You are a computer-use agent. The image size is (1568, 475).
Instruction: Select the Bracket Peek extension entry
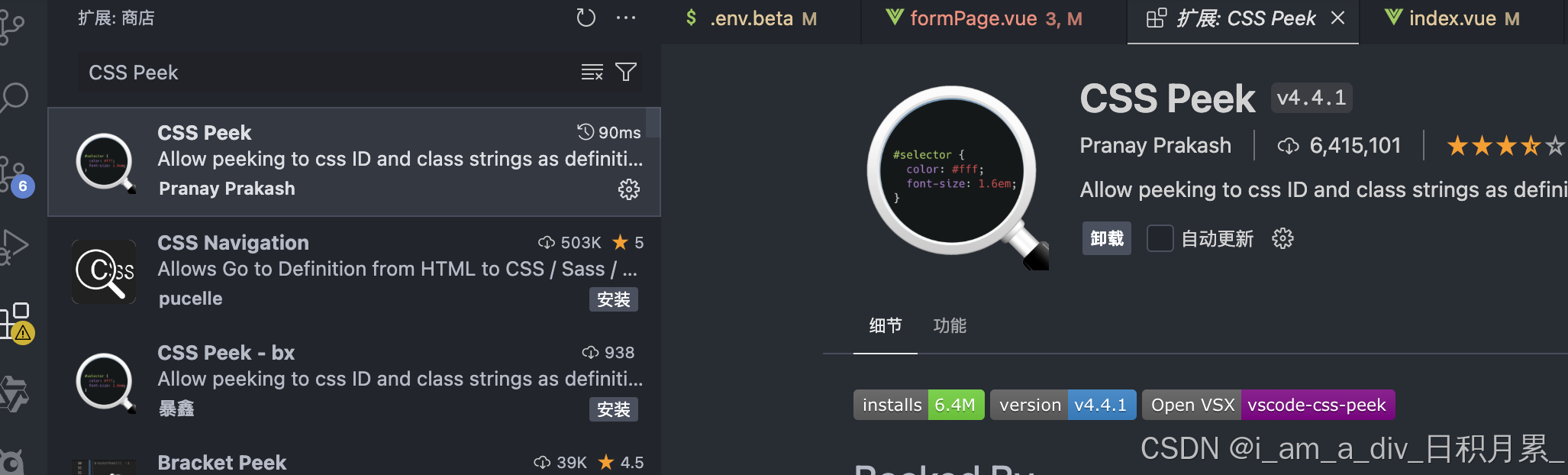coord(354,457)
